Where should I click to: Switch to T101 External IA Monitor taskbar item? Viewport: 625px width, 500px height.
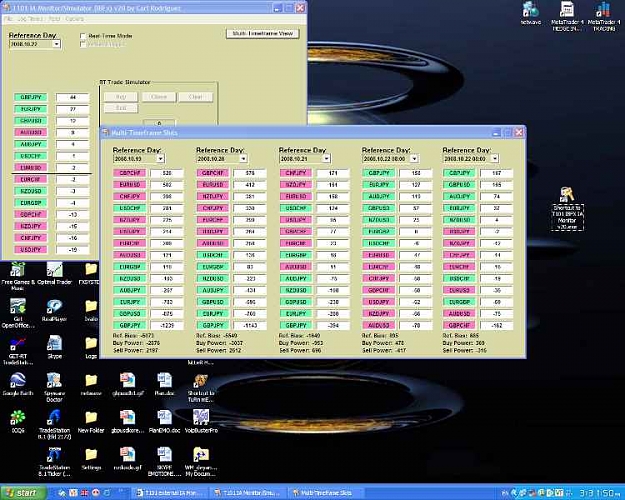tap(170, 493)
